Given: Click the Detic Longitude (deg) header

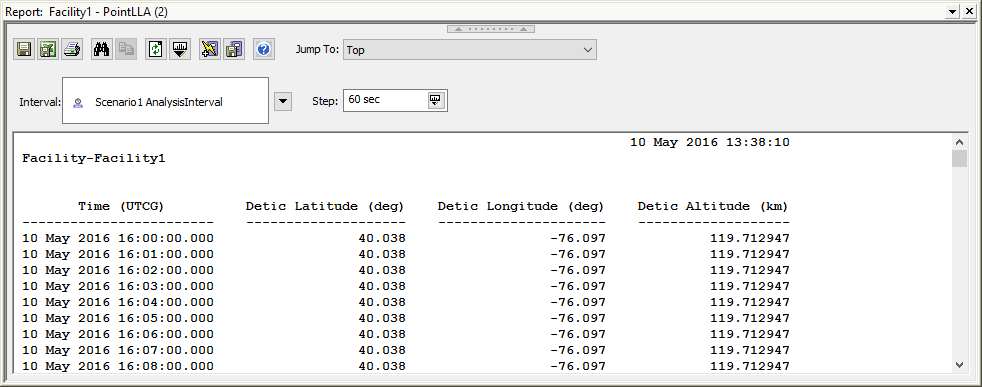Looking at the screenshot, I should tap(521, 206).
